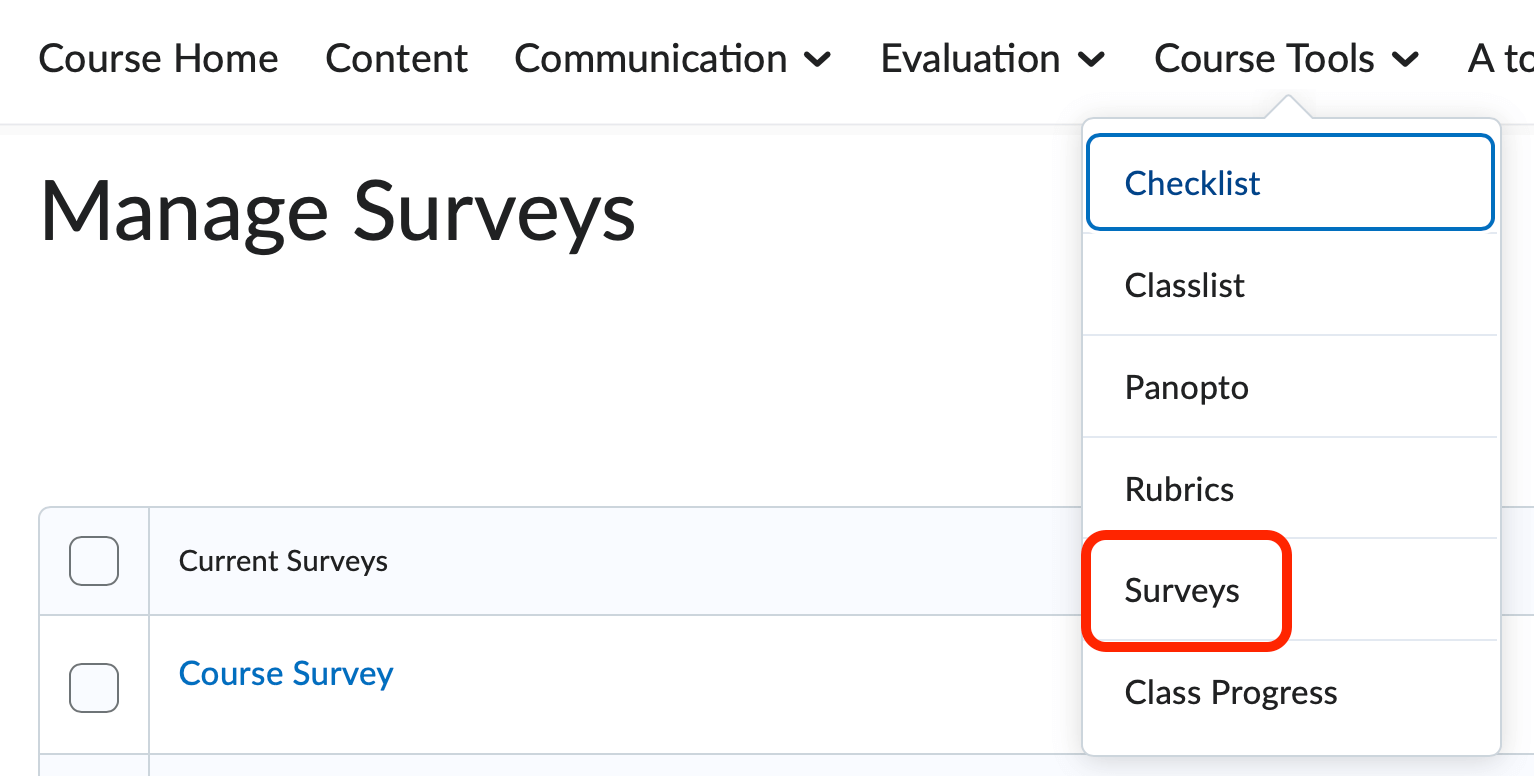Click the Evaluation menu label
The image size is (1534, 776).
[968, 59]
